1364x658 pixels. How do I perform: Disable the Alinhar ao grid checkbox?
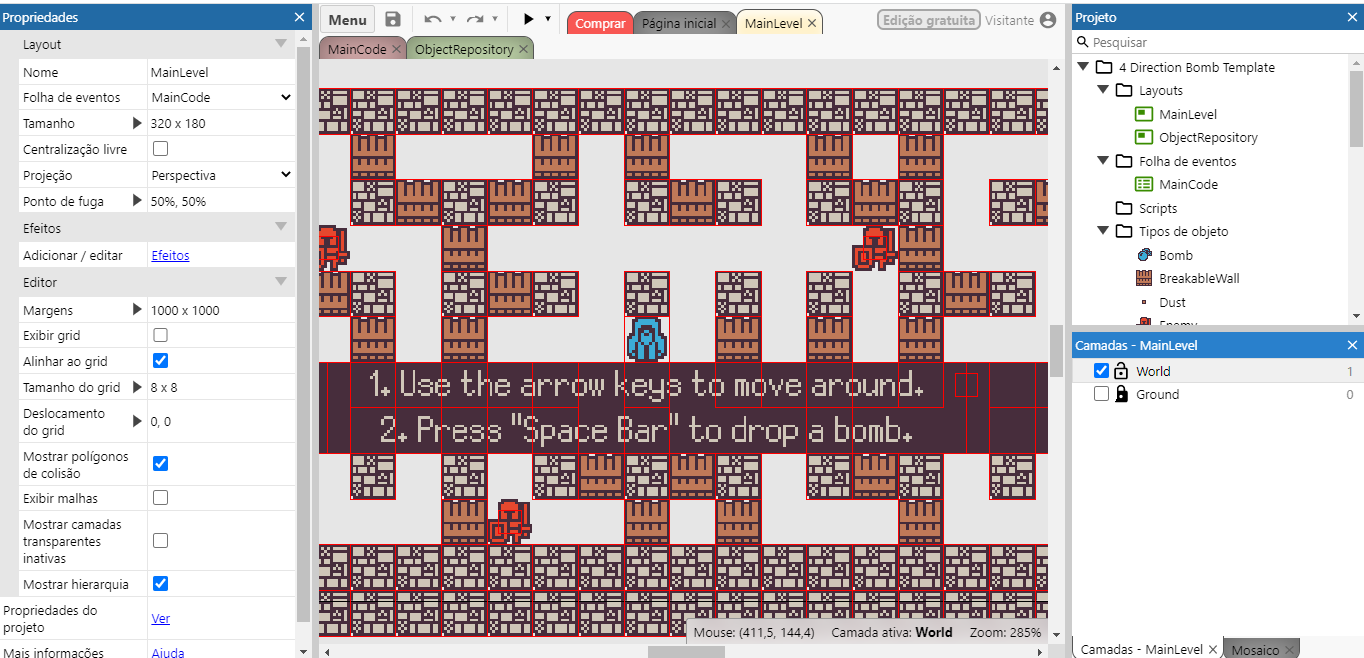coord(160,361)
